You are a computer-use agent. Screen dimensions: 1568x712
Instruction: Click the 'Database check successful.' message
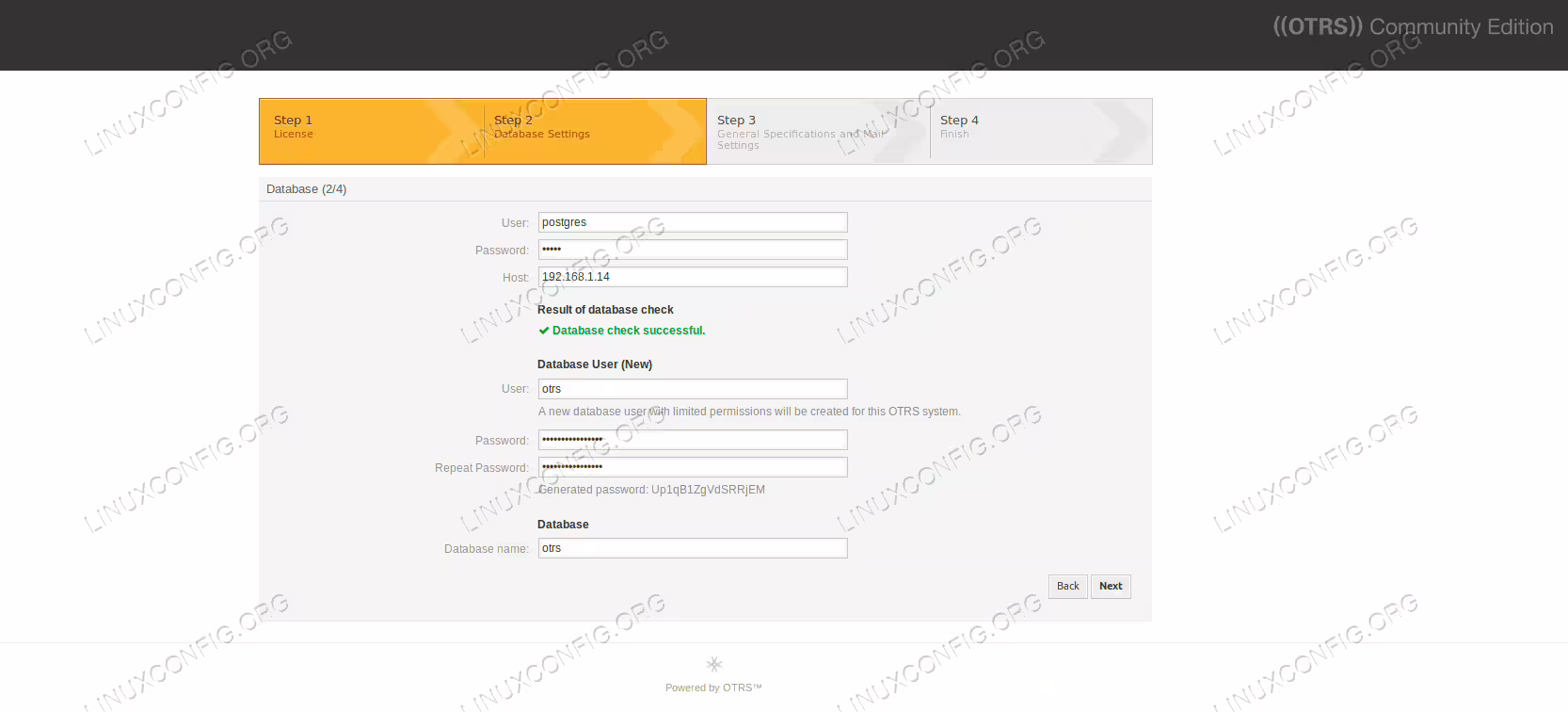point(629,331)
